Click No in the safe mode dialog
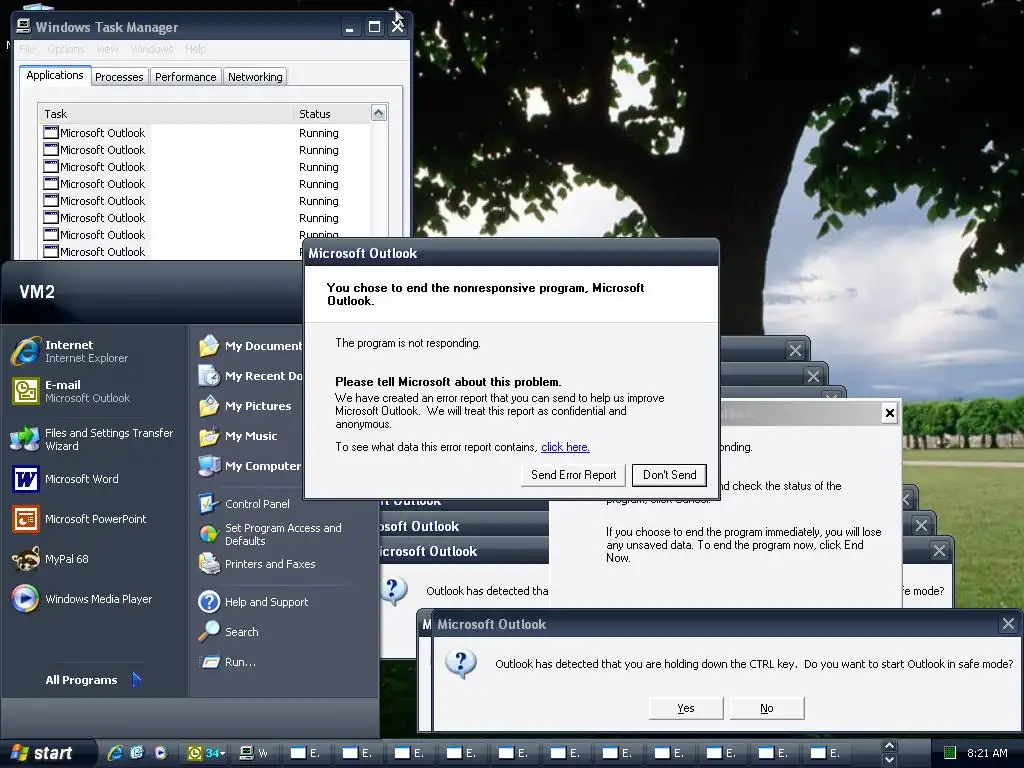 (x=767, y=708)
